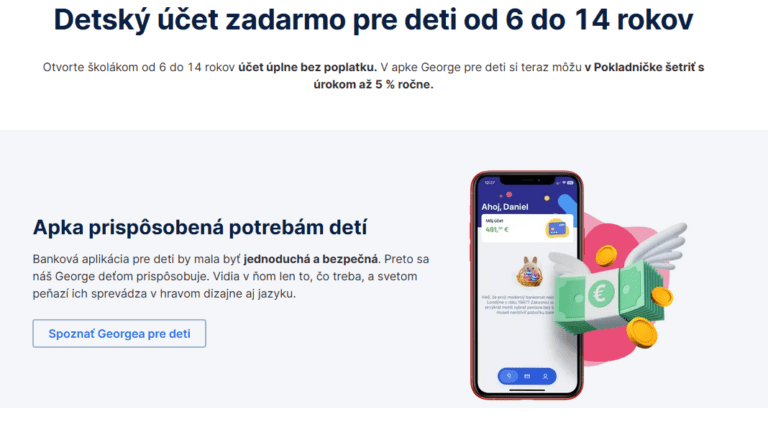
Task: Click the bunny in basket illustration
Action: click(529, 271)
